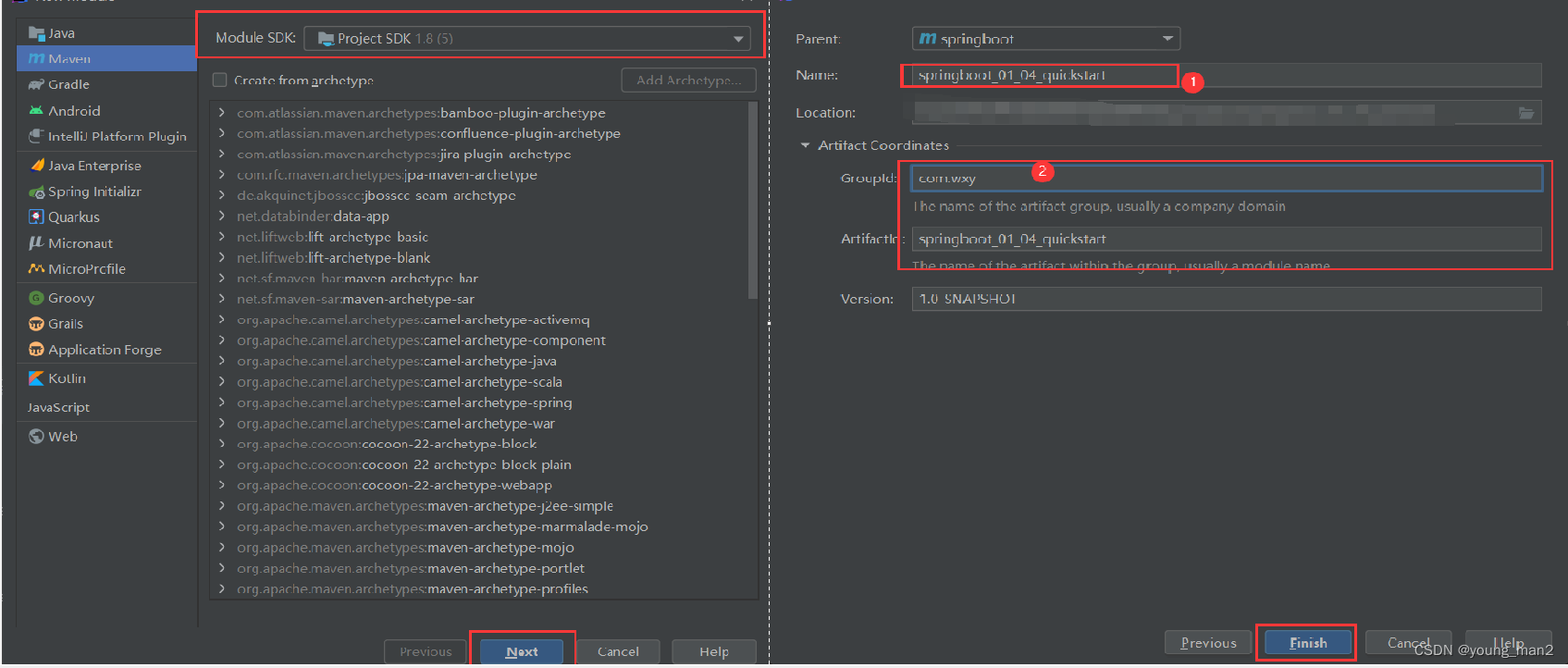Click the Add Archetype button

click(x=688, y=80)
